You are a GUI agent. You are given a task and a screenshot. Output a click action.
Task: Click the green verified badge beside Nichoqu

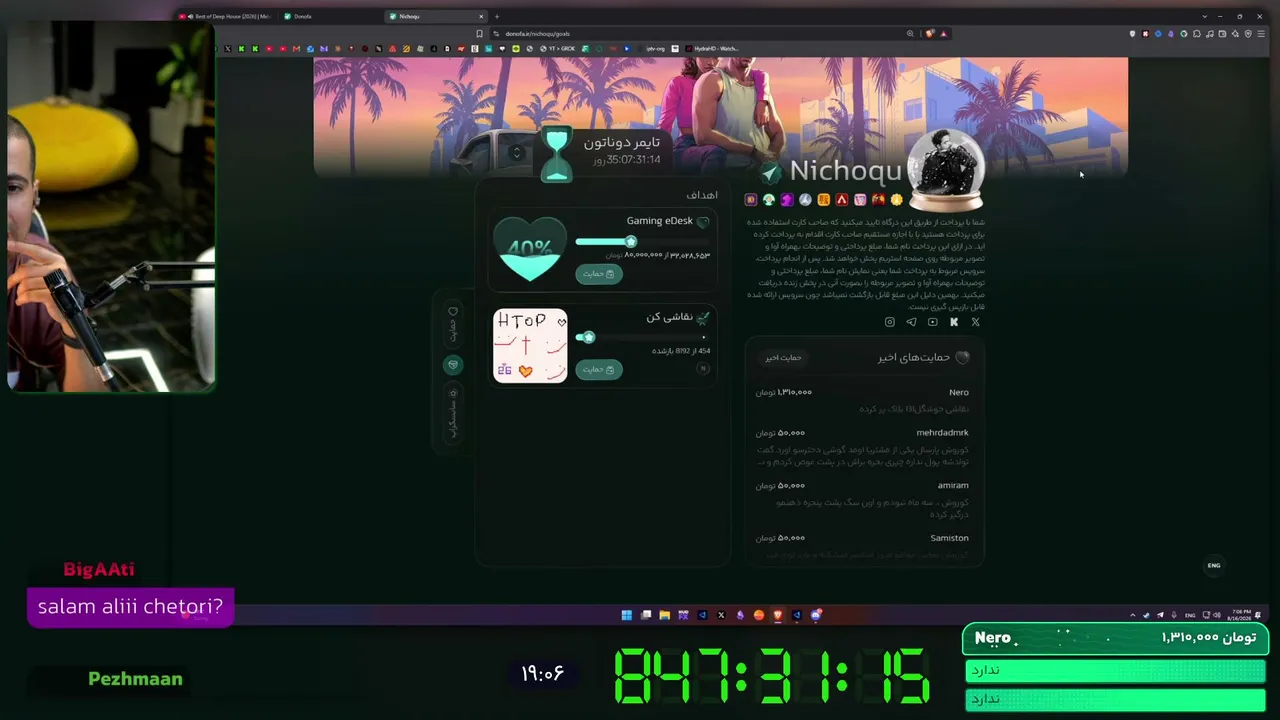[770, 173]
